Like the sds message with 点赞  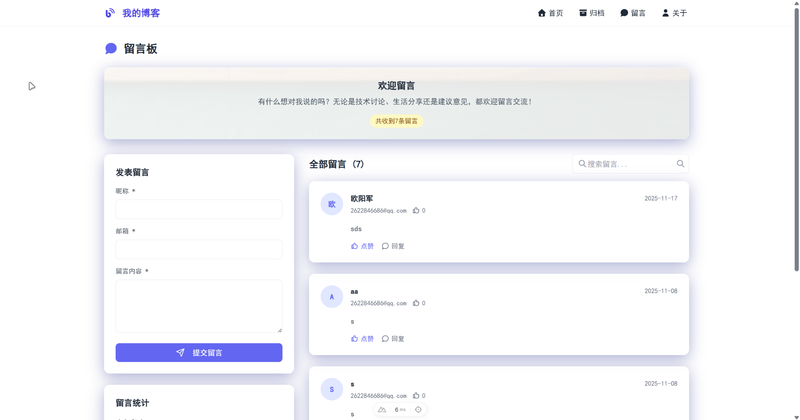pos(362,246)
